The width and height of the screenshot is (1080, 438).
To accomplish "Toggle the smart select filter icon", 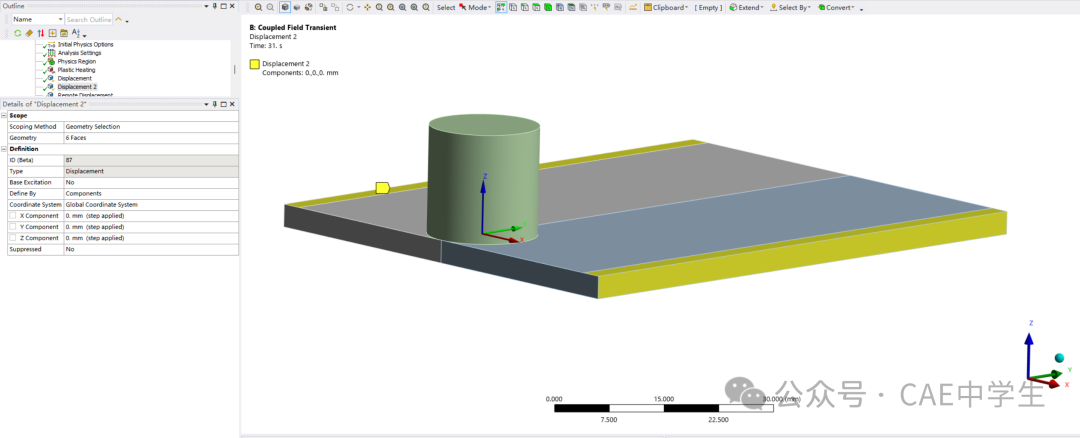I will pos(501,8).
